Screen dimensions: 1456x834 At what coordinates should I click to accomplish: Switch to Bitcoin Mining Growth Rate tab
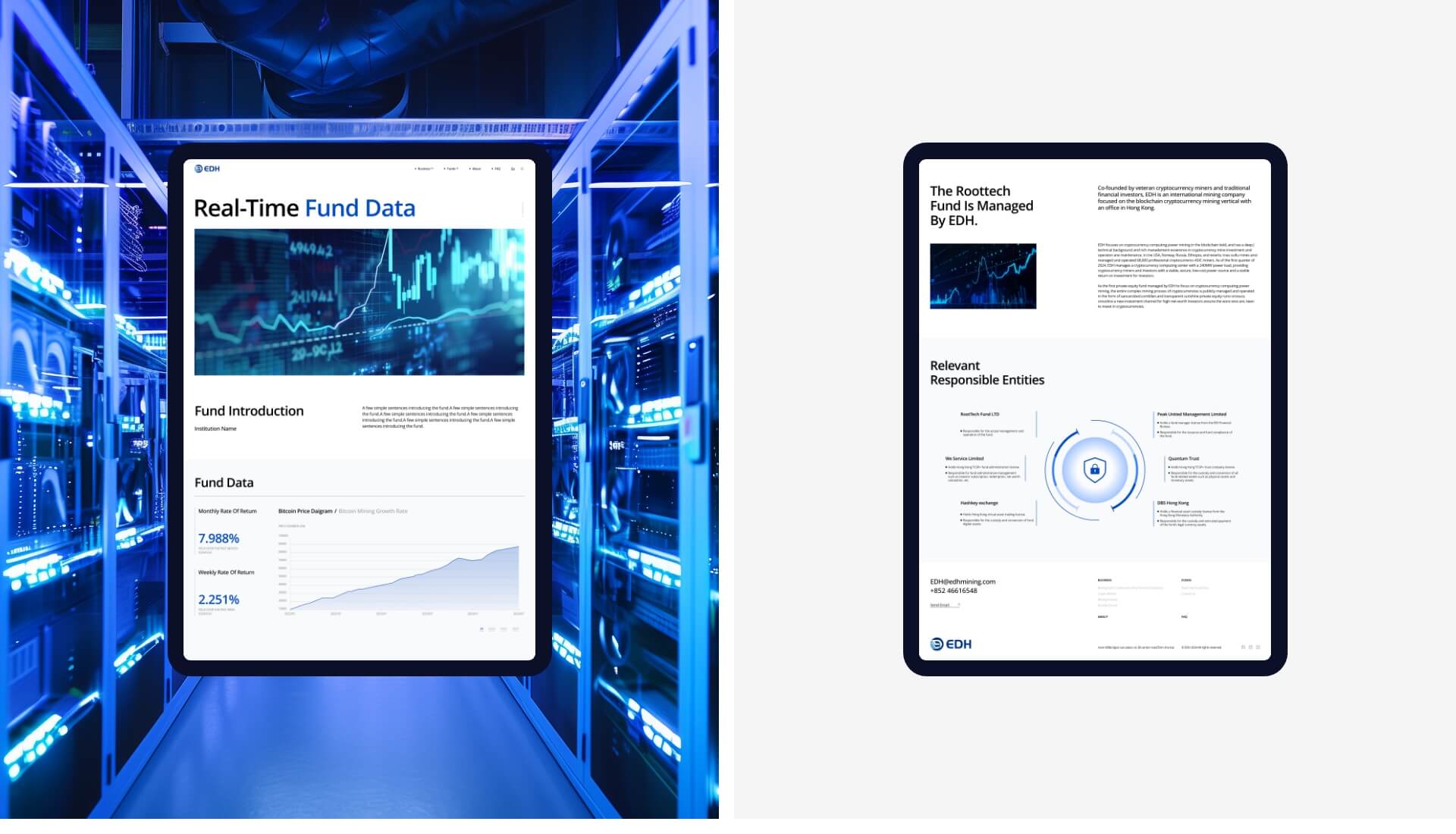[373, 512]
